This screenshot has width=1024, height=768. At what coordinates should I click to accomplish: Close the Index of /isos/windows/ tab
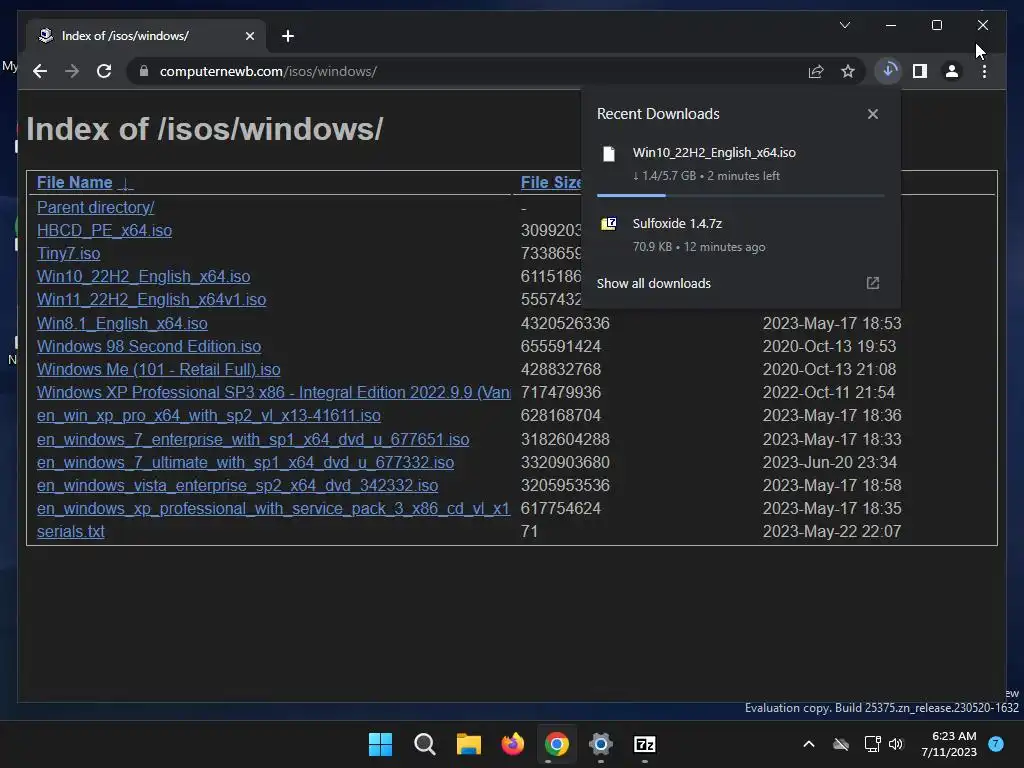(249, 36)
